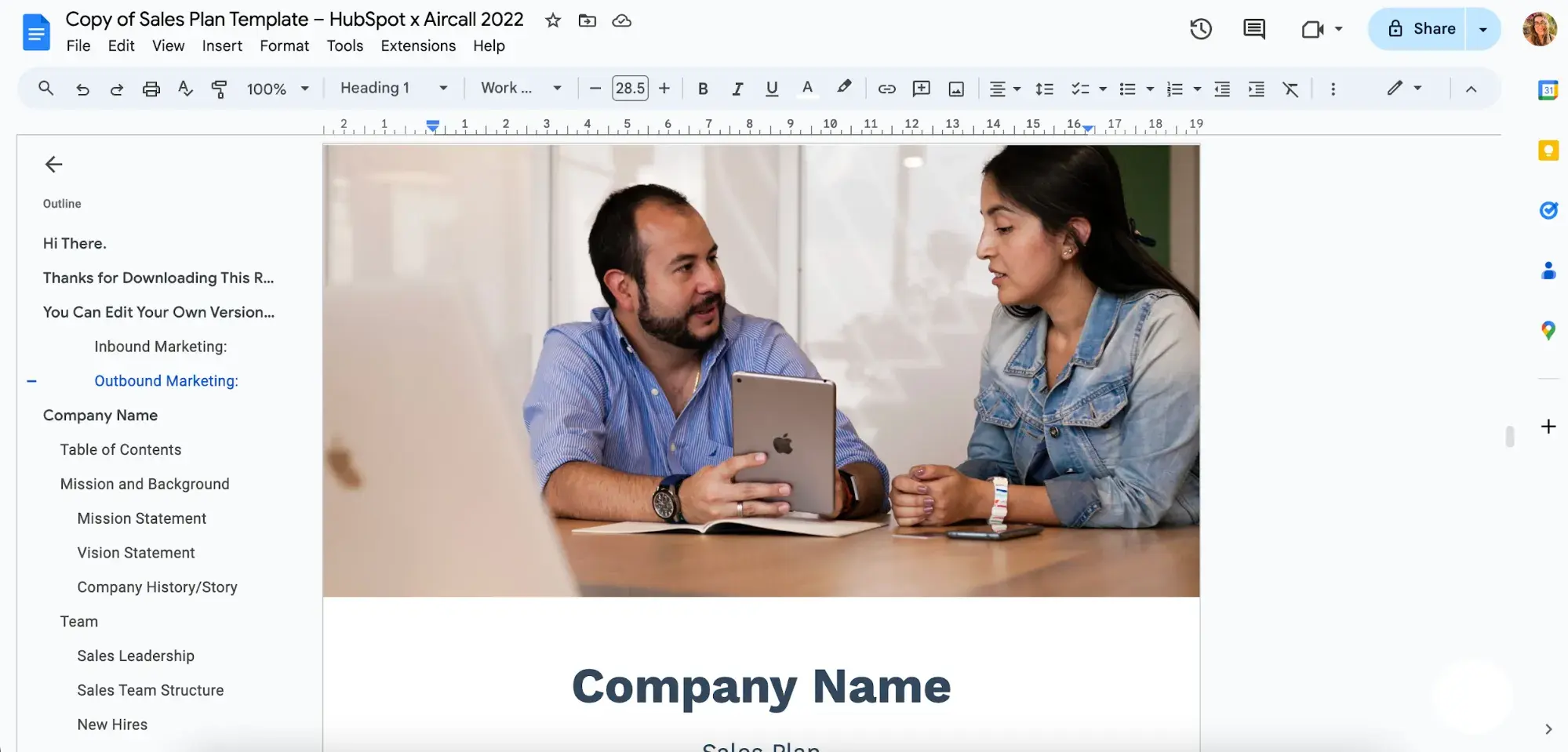The height and width of the screenshot is (752, 1568).
Task: Expand numbered list options arrow
Action: point(1197,89)
